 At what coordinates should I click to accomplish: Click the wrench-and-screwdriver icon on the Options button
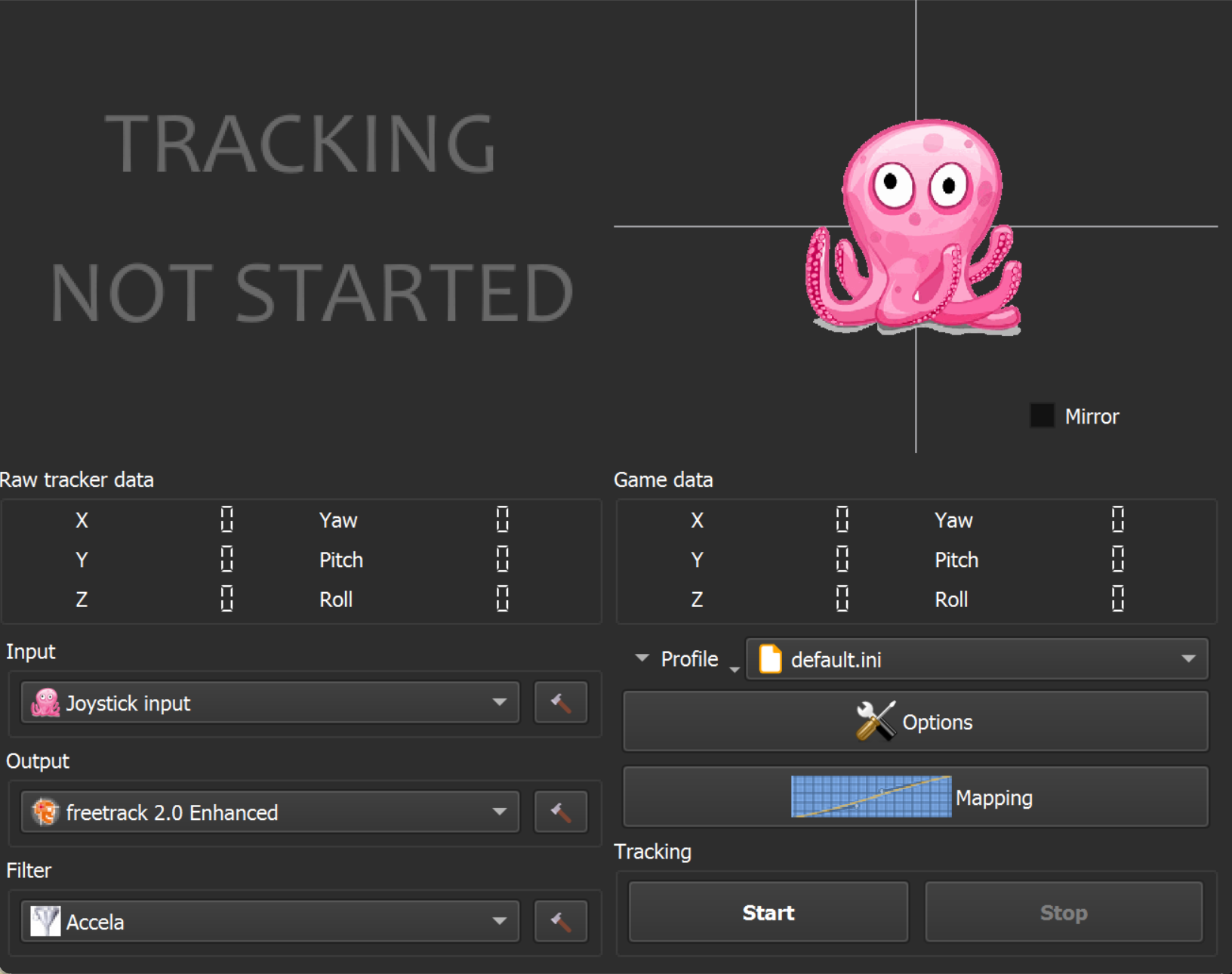(876, 720)
